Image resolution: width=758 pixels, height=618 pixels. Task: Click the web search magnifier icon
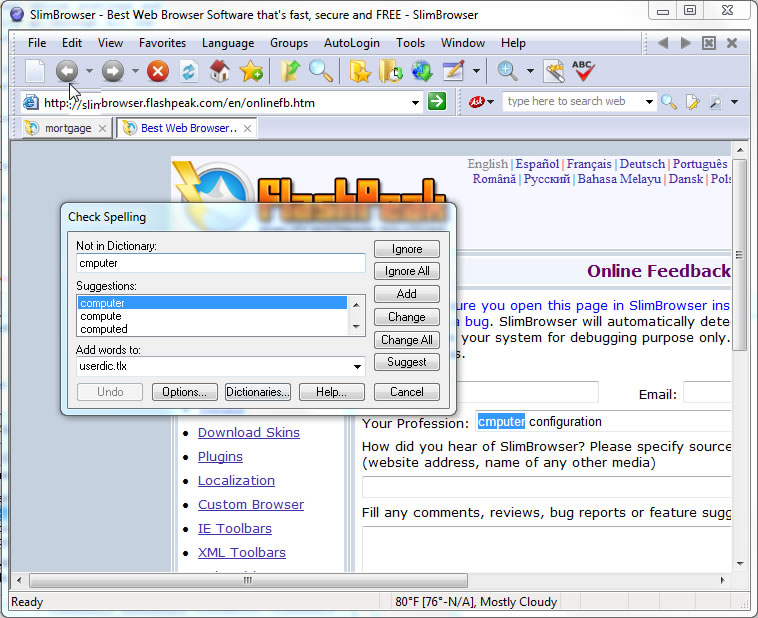pos(669,102)
